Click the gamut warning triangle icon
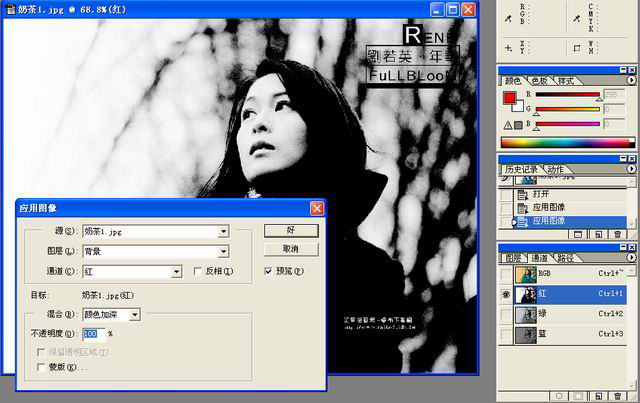 pos(506,124)
